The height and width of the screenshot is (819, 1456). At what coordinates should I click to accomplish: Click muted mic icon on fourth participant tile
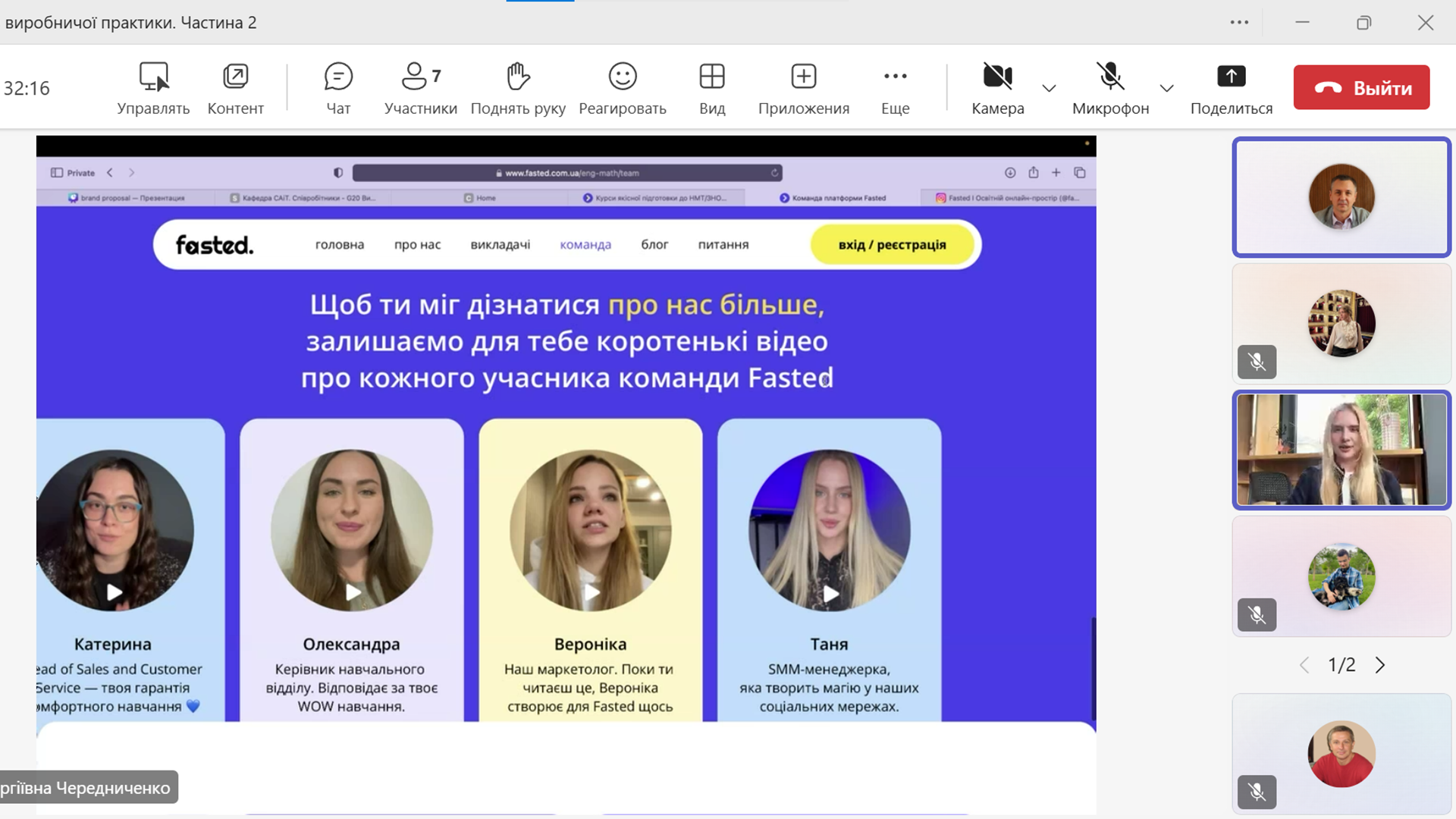[1257, 615]
